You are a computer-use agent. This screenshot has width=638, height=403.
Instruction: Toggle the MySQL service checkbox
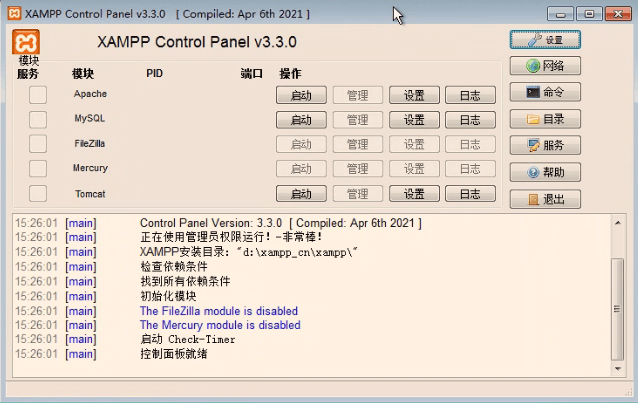pos(38,120)
